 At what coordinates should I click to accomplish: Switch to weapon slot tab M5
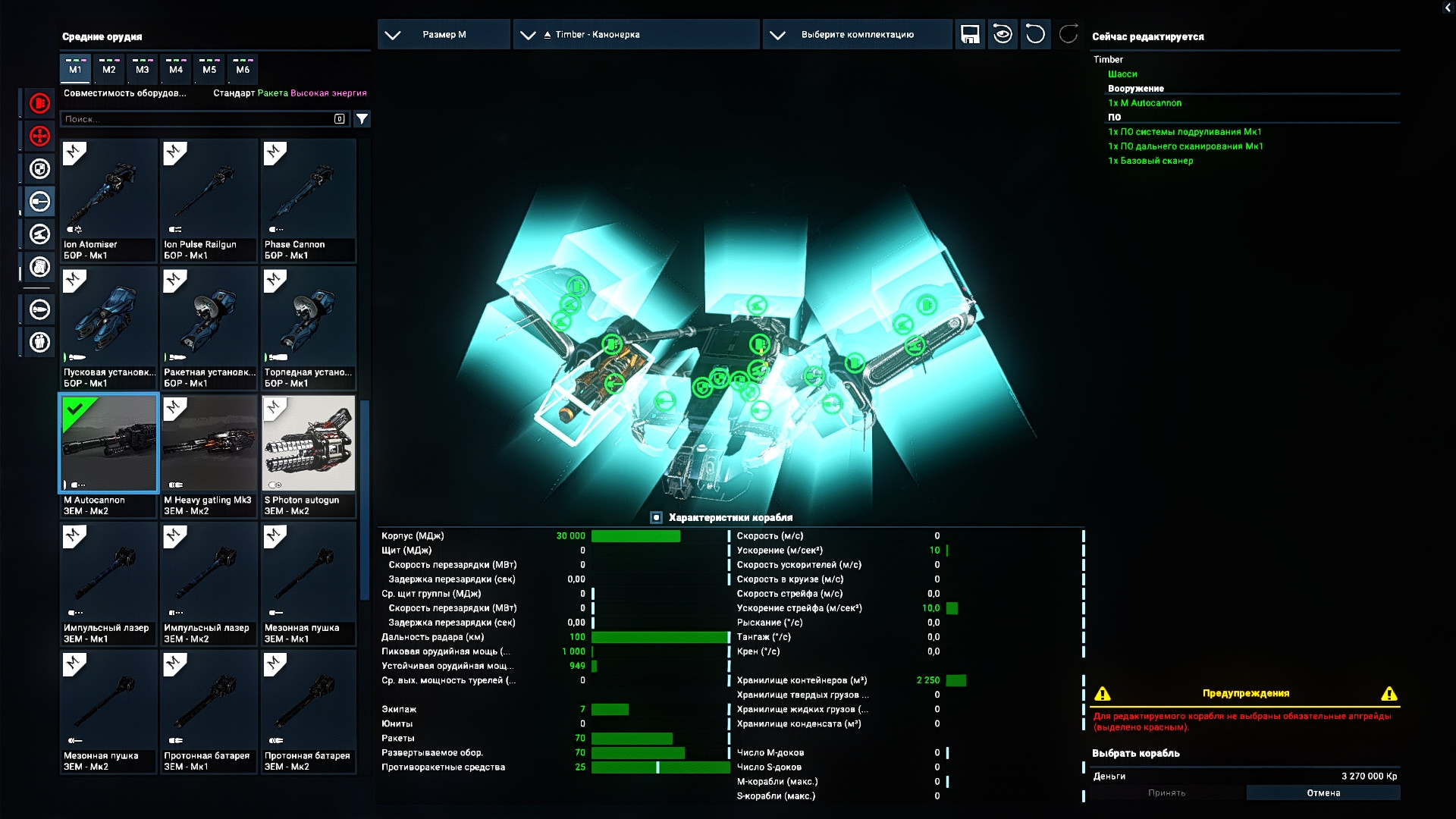(x=209, y=69)
